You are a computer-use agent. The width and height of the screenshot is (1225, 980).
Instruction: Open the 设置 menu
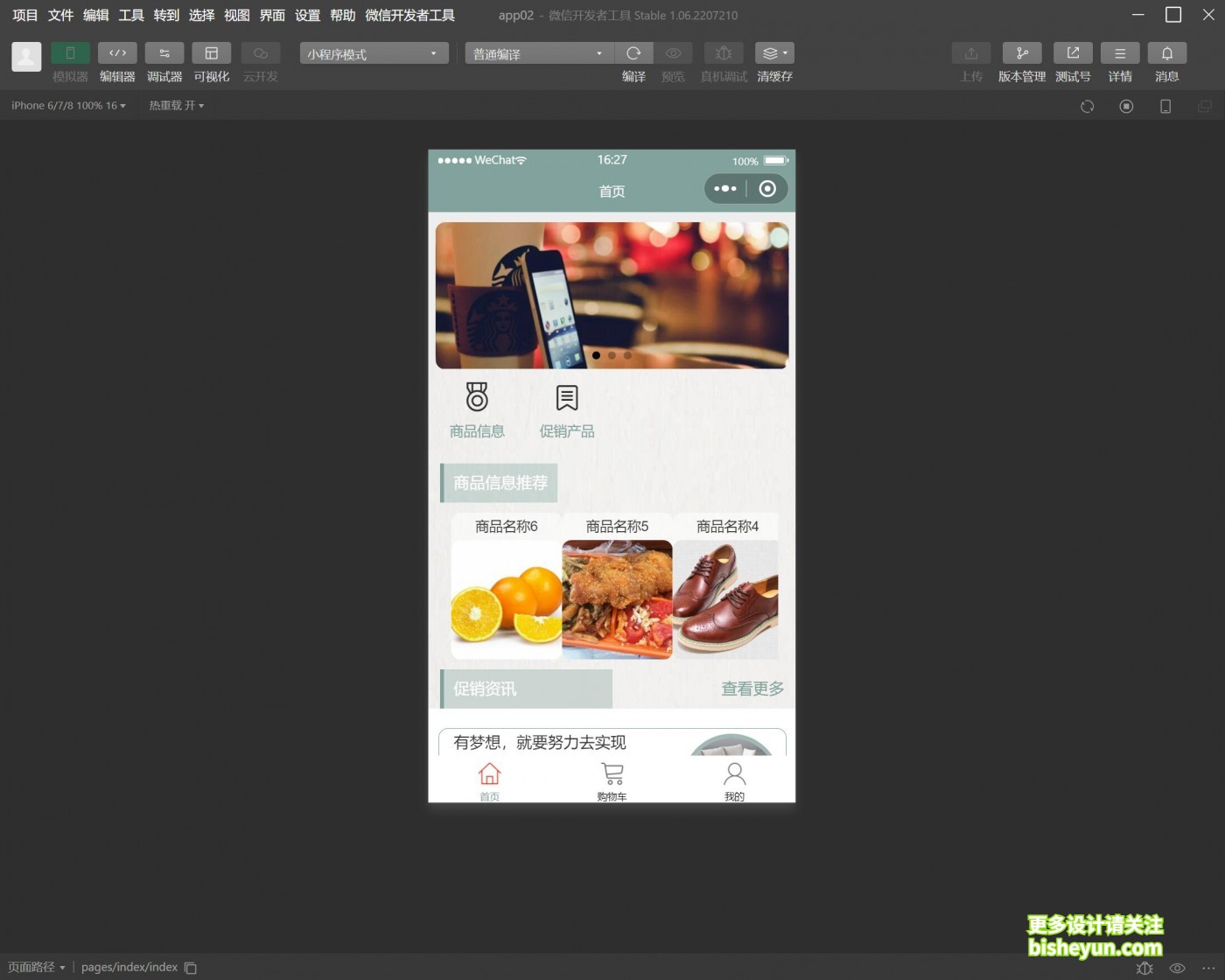coord(308,16)
